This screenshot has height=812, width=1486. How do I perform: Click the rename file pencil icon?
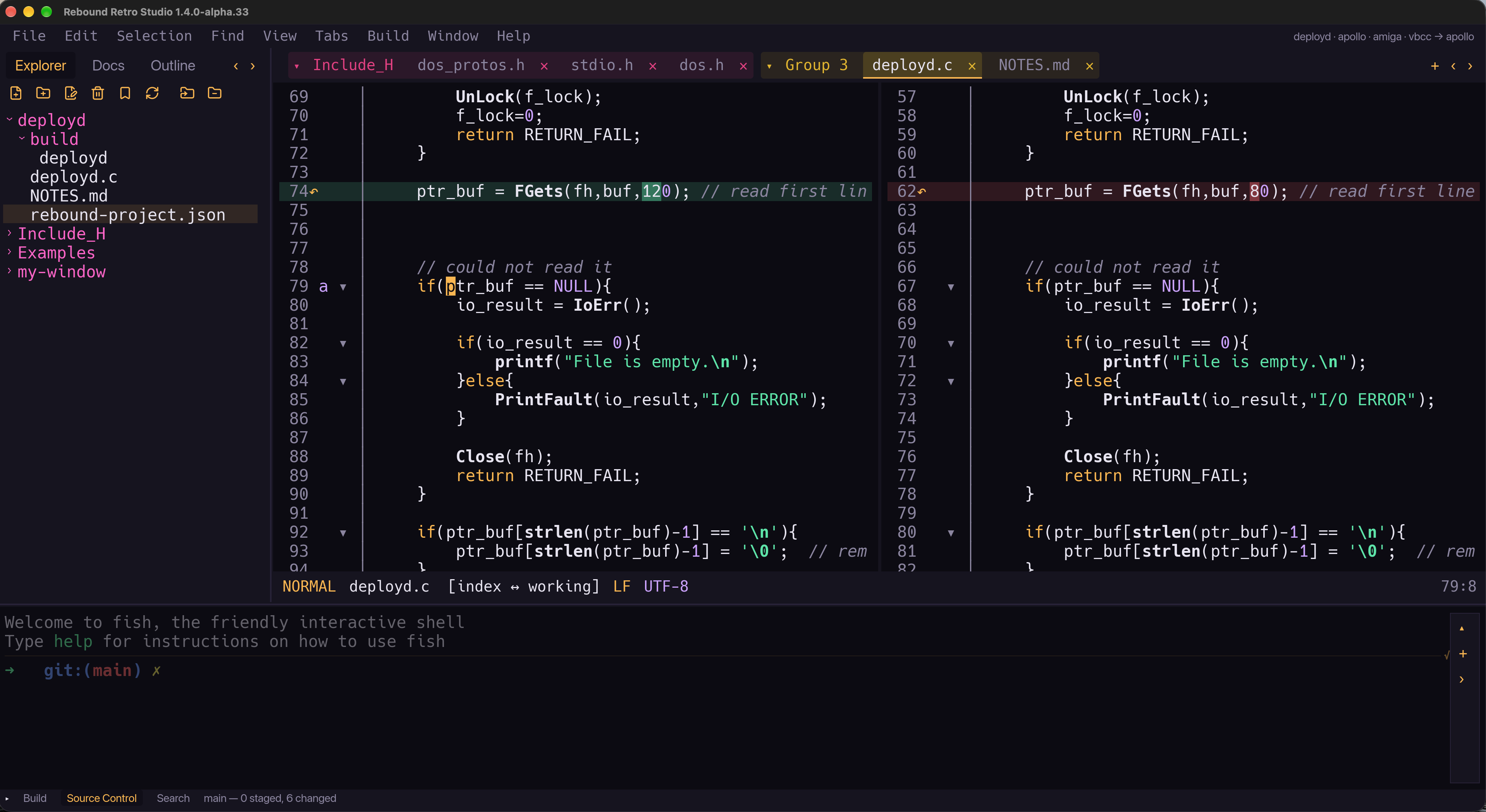pyautogui.click(x=71, y=93)
